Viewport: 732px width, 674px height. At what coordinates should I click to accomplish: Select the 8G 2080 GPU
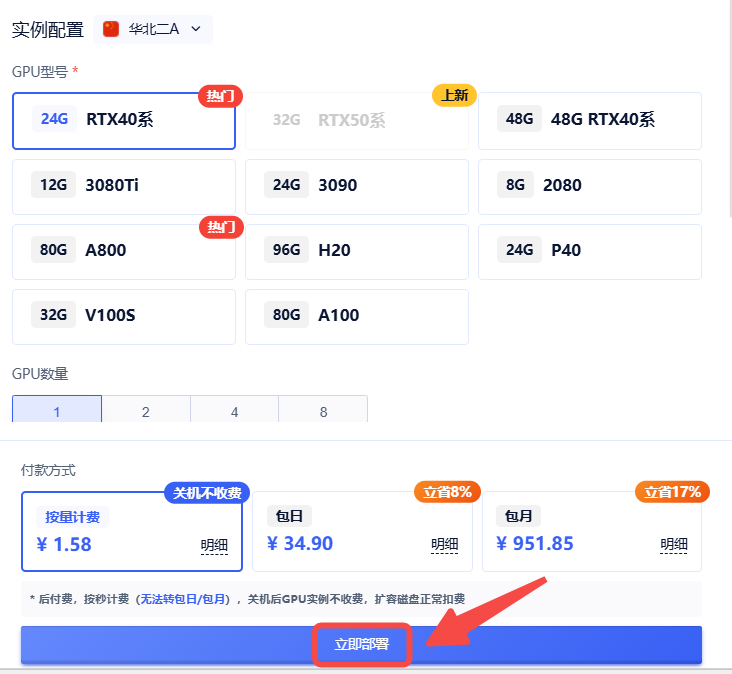point(589,186)
